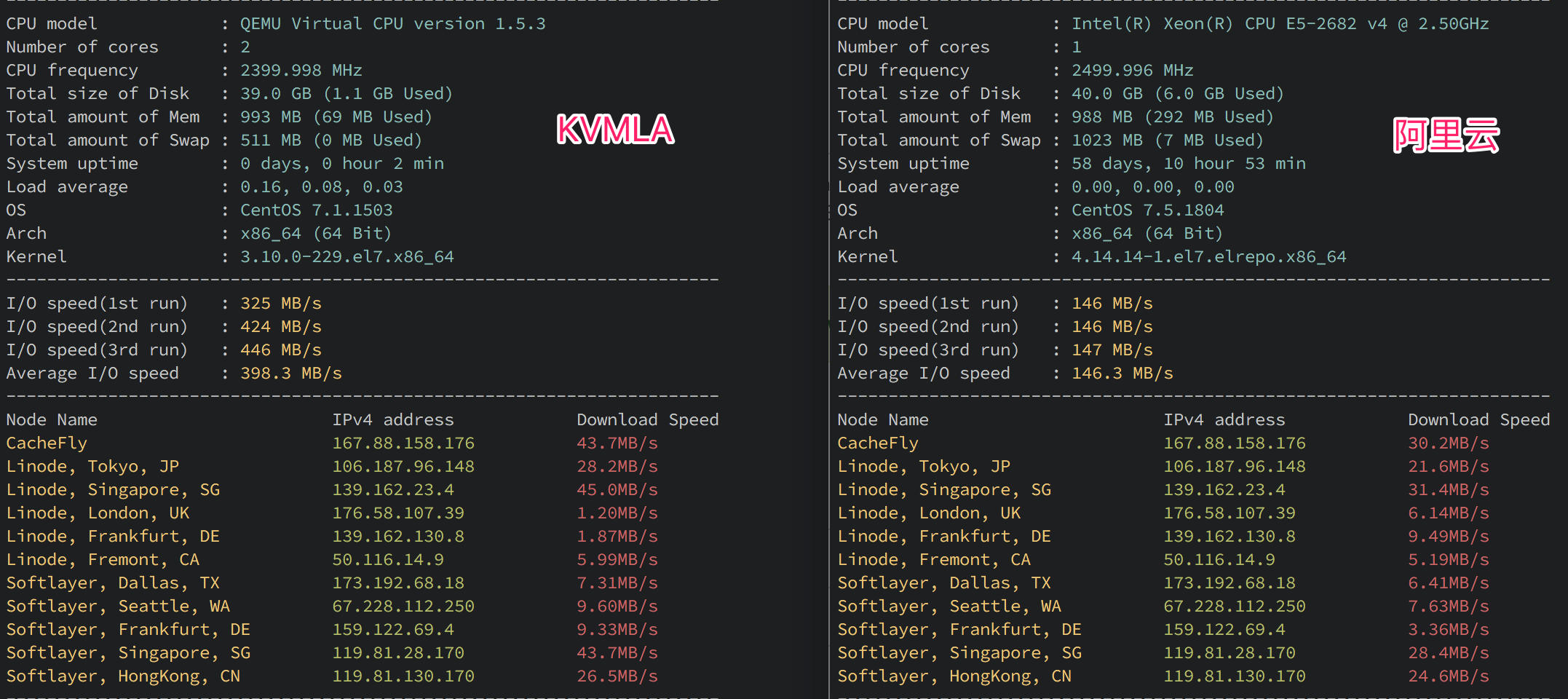
Task: Click the 2399.998 MHz CPU frequency value
Action: [301, 70]
